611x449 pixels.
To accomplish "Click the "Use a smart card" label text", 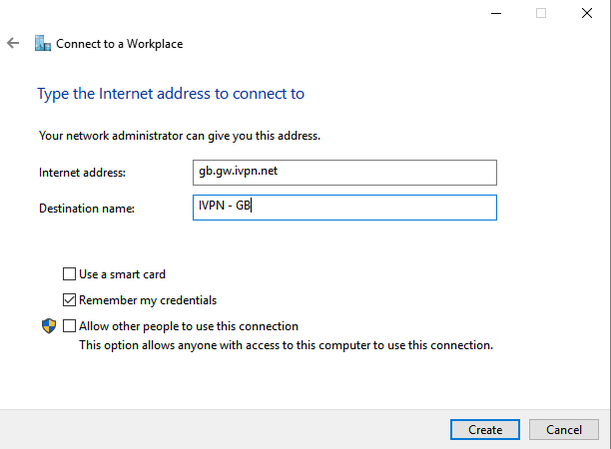I will [122, 274].
